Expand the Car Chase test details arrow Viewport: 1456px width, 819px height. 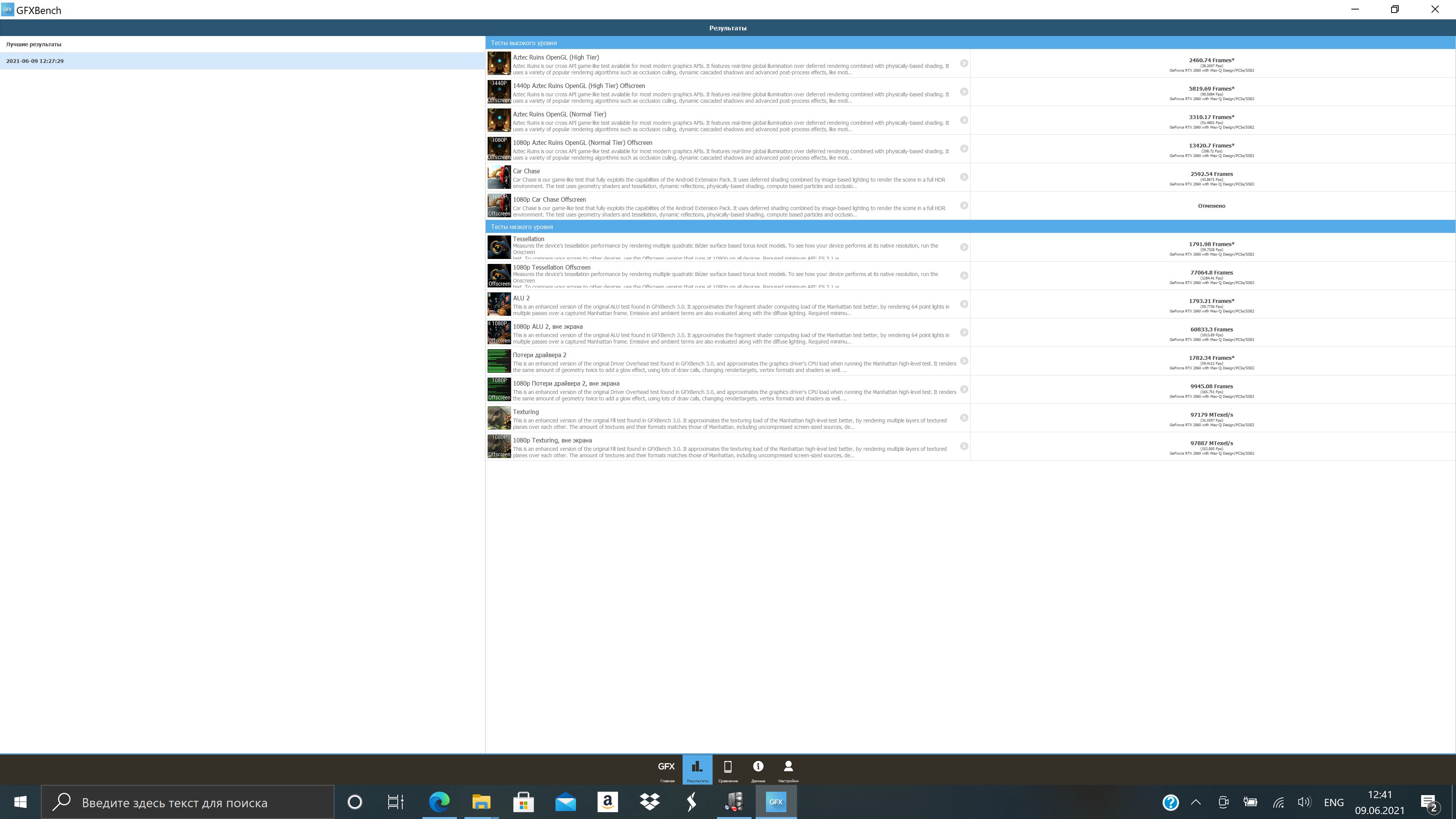click(964, 177)
